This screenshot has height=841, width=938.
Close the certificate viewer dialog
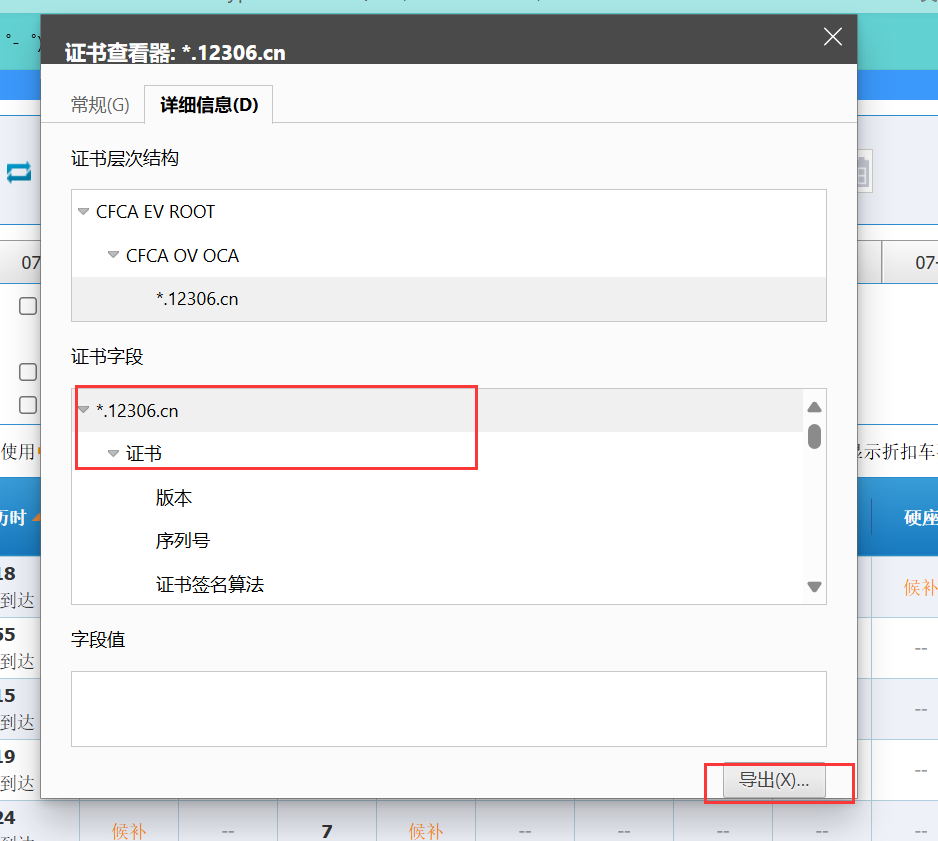(x=832, y=36)
